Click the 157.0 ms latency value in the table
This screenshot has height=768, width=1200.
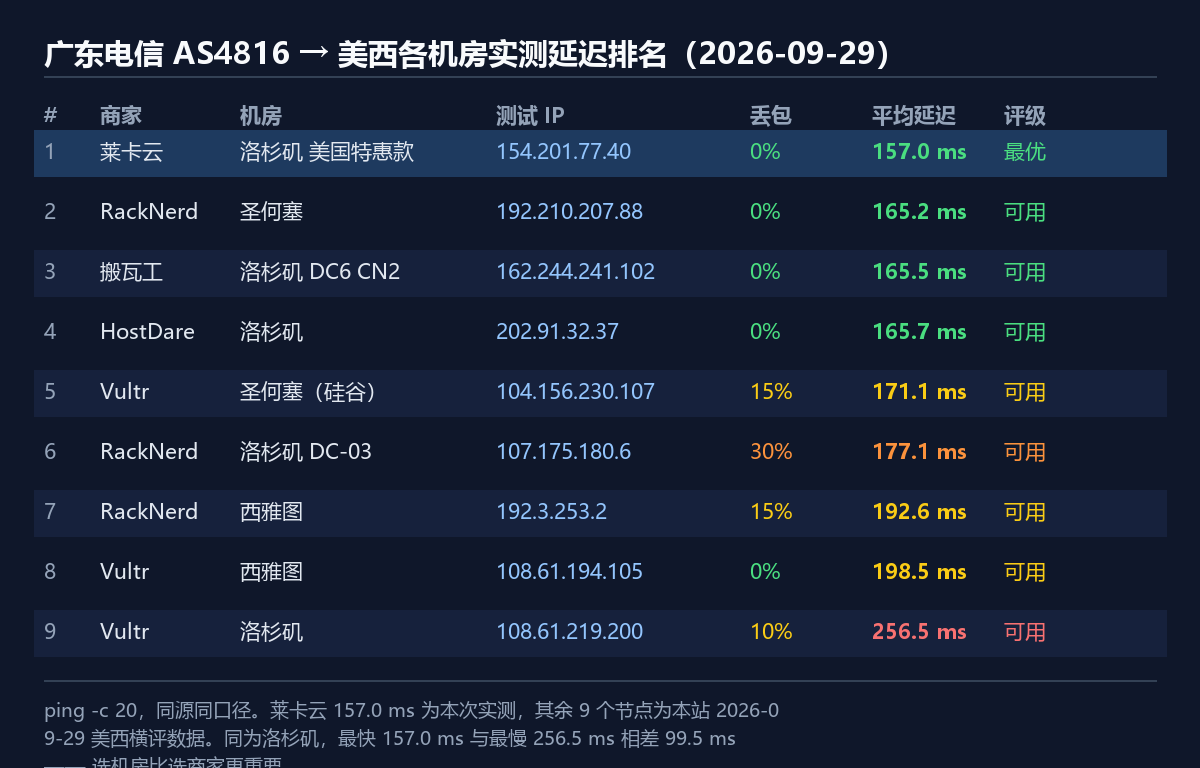coord(919,152)
